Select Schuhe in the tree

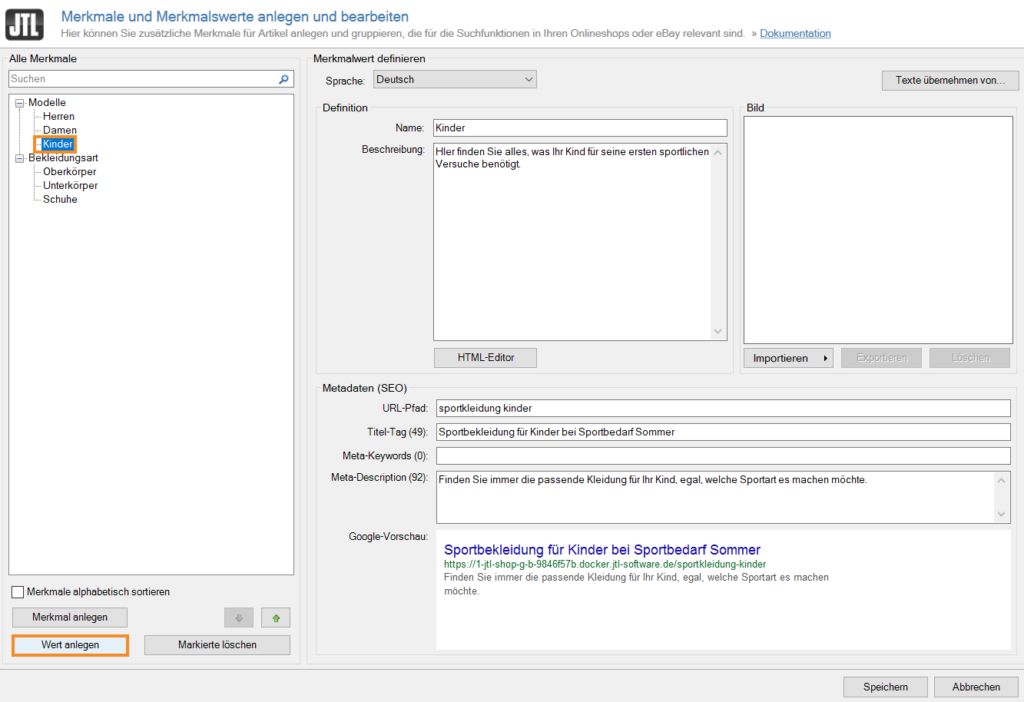click(x=60, y=199)
